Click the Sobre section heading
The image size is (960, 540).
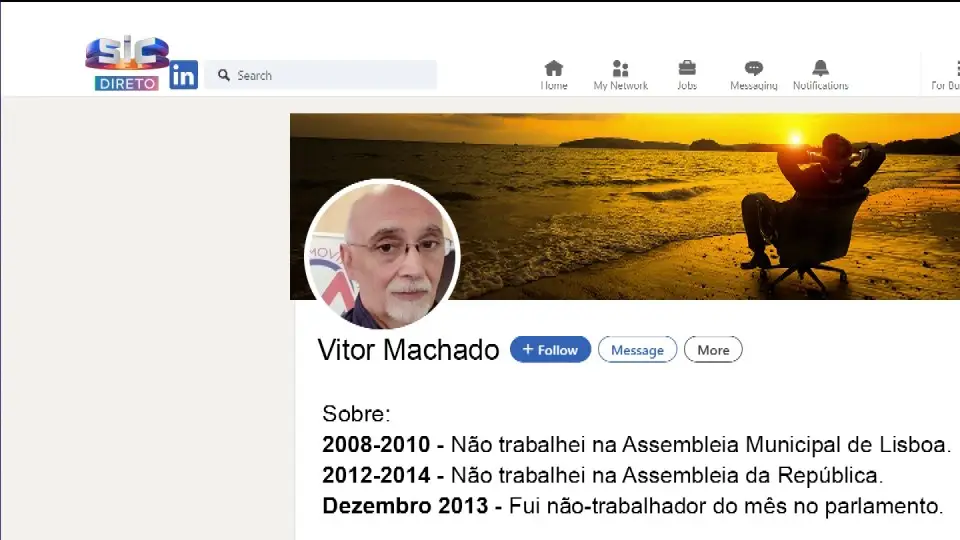click(356, 414)
